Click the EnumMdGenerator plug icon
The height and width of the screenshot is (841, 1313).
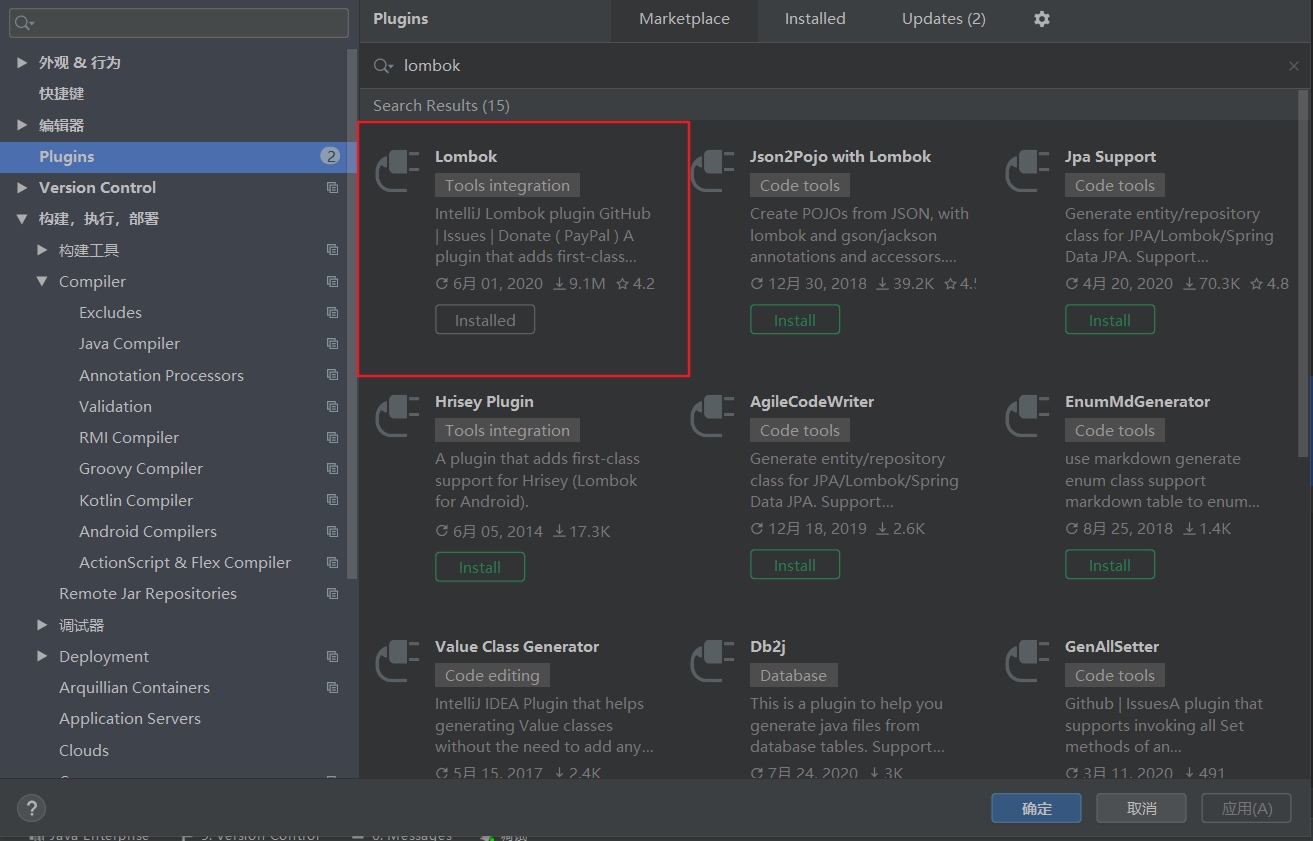pyautogui.click(x=1028, y=415)
